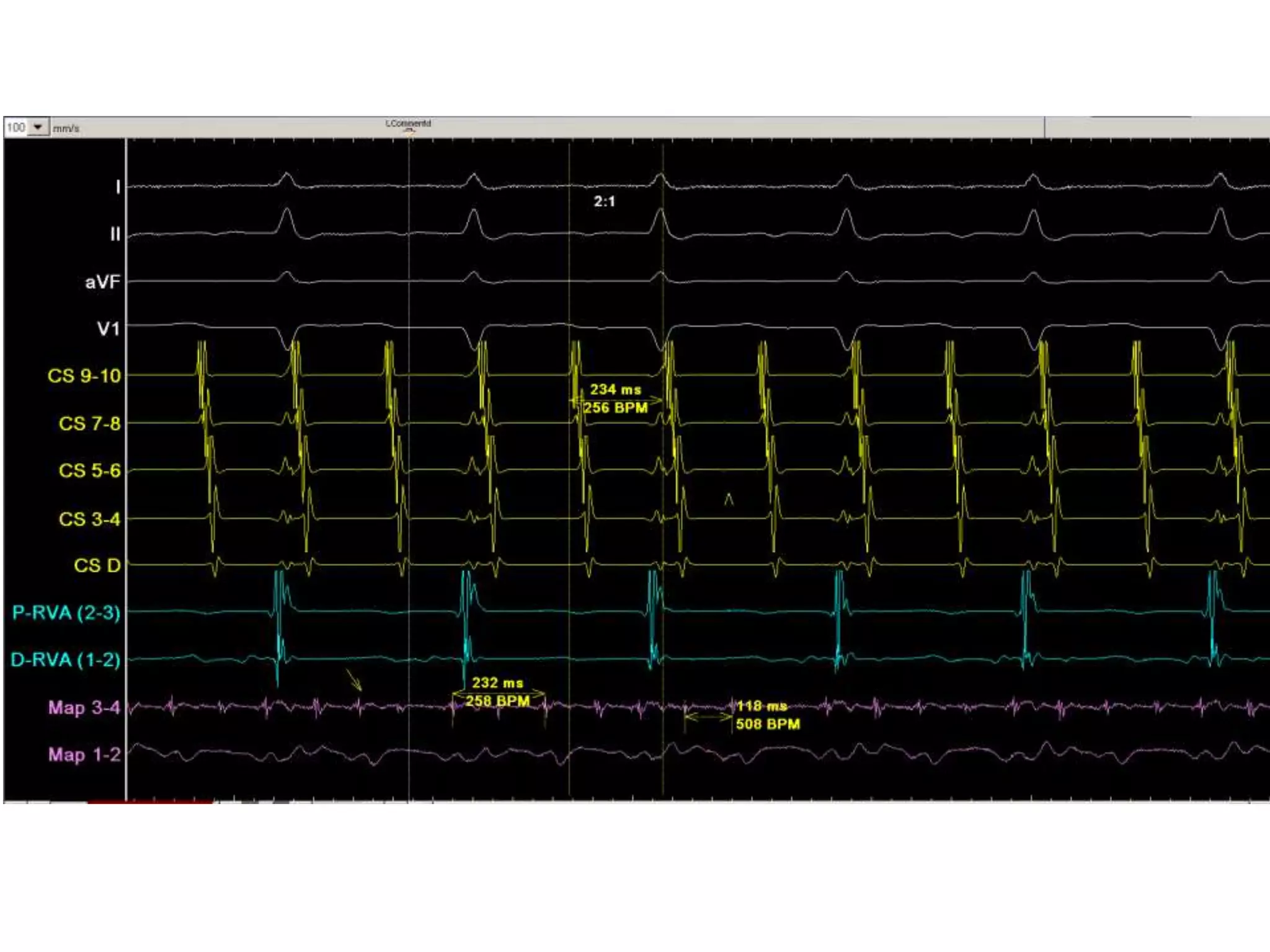Click the 100 sweep speed value field
Image resolution: width=1270 pixels, height=952 pixels.
click(17, 127)
